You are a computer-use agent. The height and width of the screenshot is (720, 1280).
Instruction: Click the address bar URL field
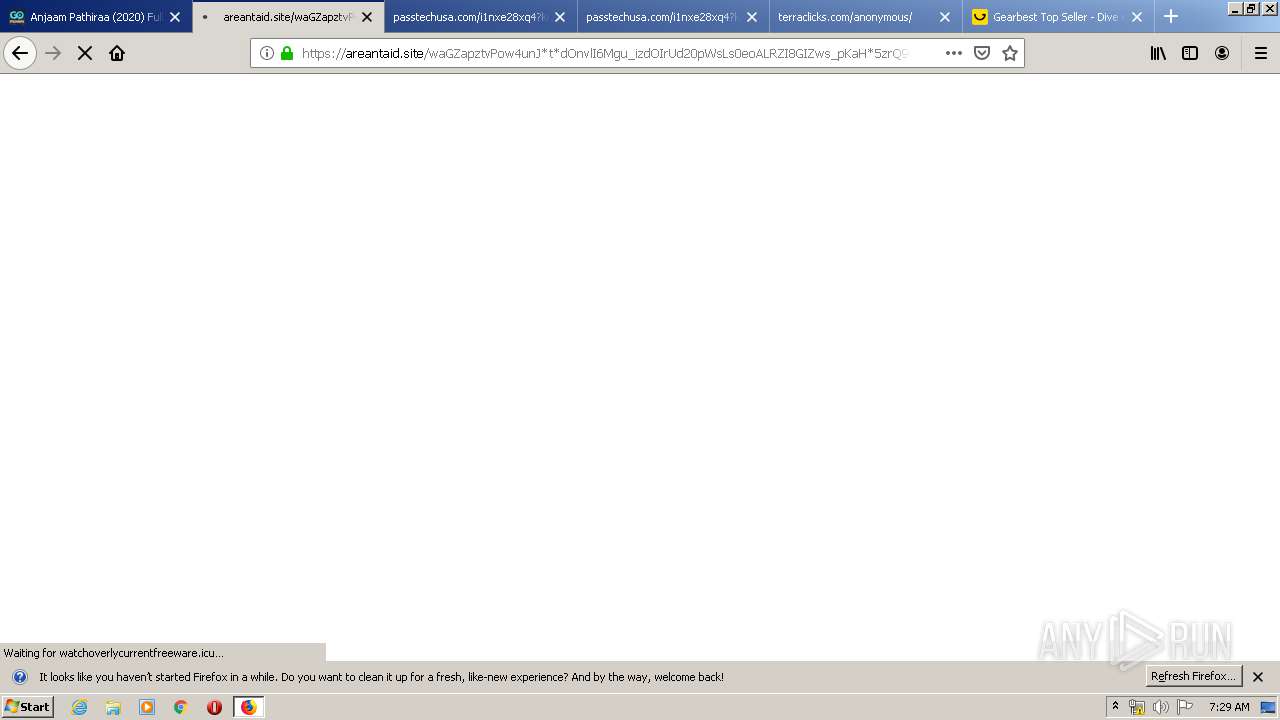[605, 53]
